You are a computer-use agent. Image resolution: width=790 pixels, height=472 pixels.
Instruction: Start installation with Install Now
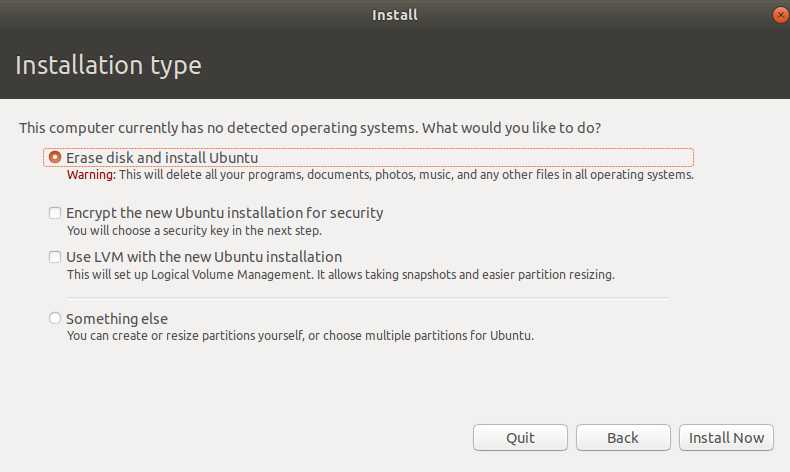pos(727,438)
